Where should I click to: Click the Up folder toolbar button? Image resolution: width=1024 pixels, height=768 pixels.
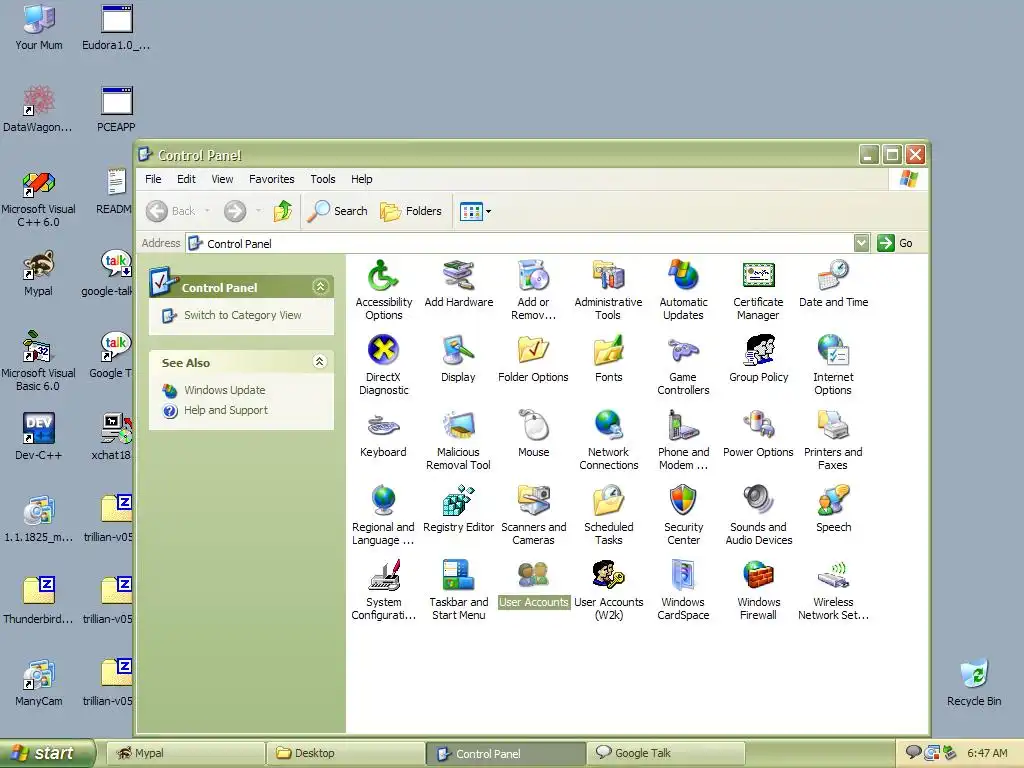pos(283,211)
